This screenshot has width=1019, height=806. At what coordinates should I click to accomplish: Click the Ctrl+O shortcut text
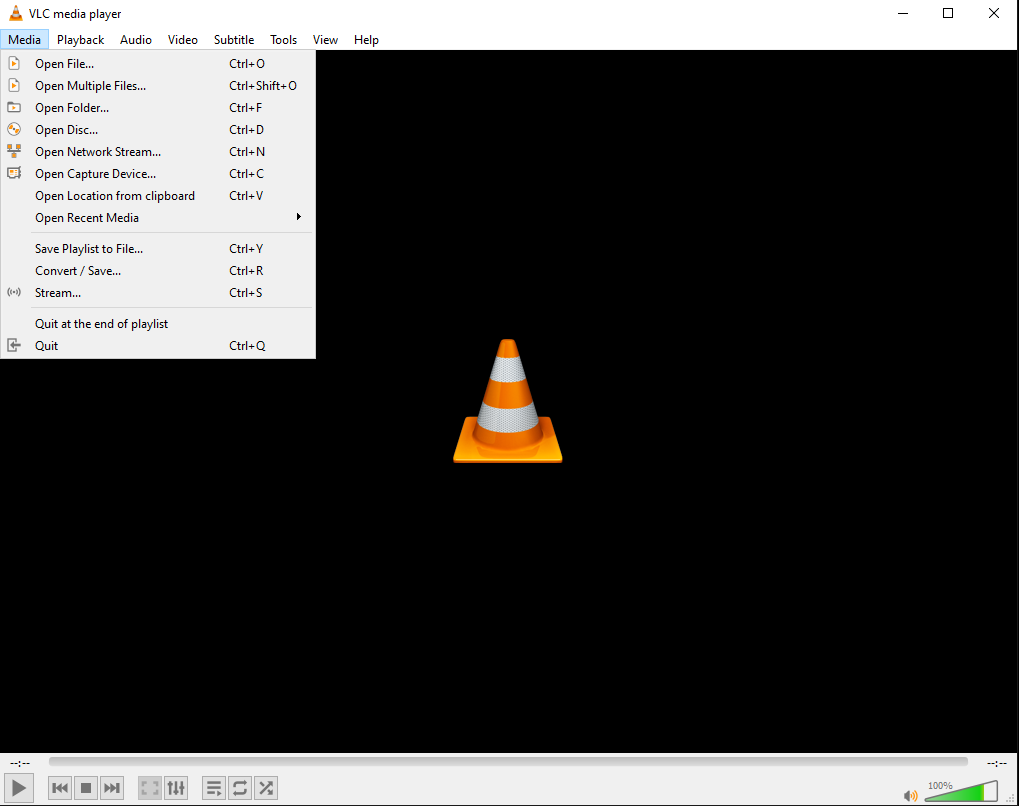pos(247,64)
